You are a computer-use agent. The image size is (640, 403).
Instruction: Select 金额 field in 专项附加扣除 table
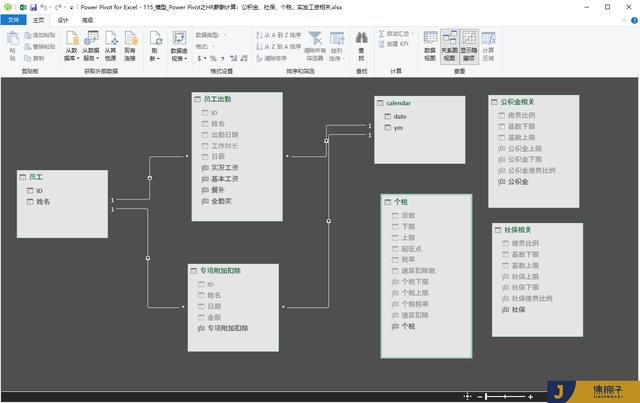pyautogui.click(x=214, y=317)
